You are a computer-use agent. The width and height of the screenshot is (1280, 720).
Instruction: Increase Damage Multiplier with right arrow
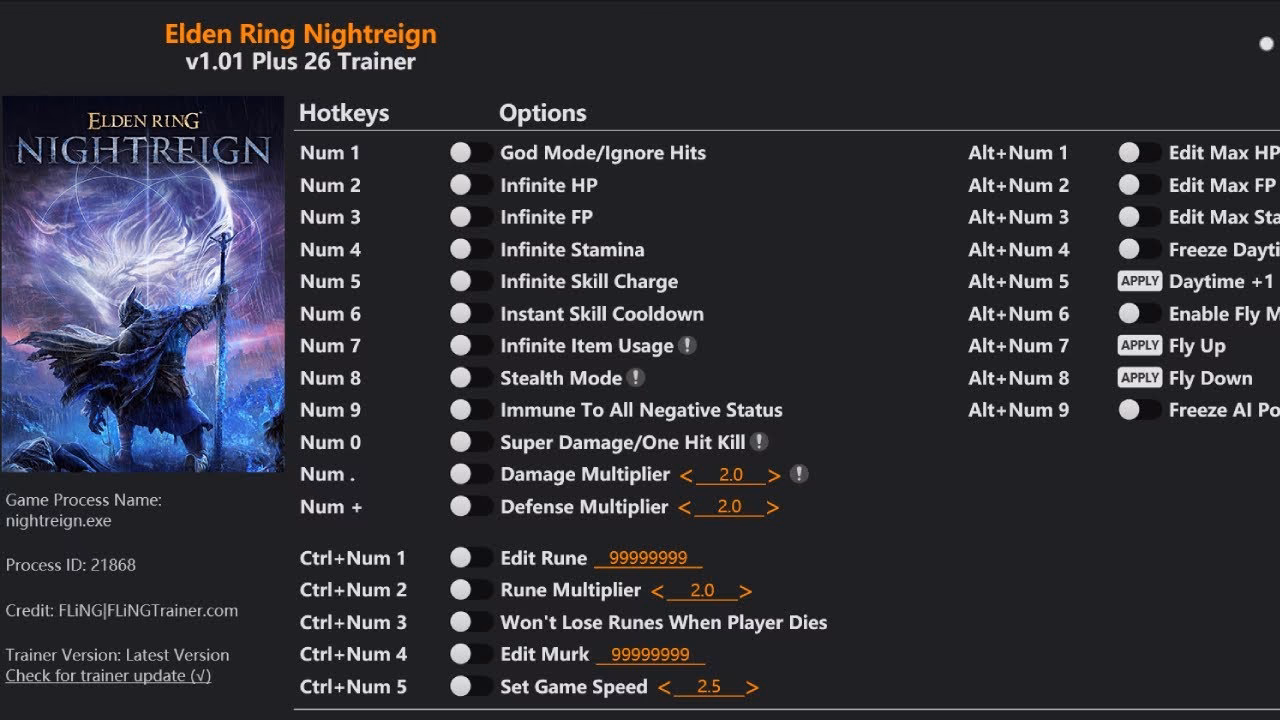coord(774,476)
